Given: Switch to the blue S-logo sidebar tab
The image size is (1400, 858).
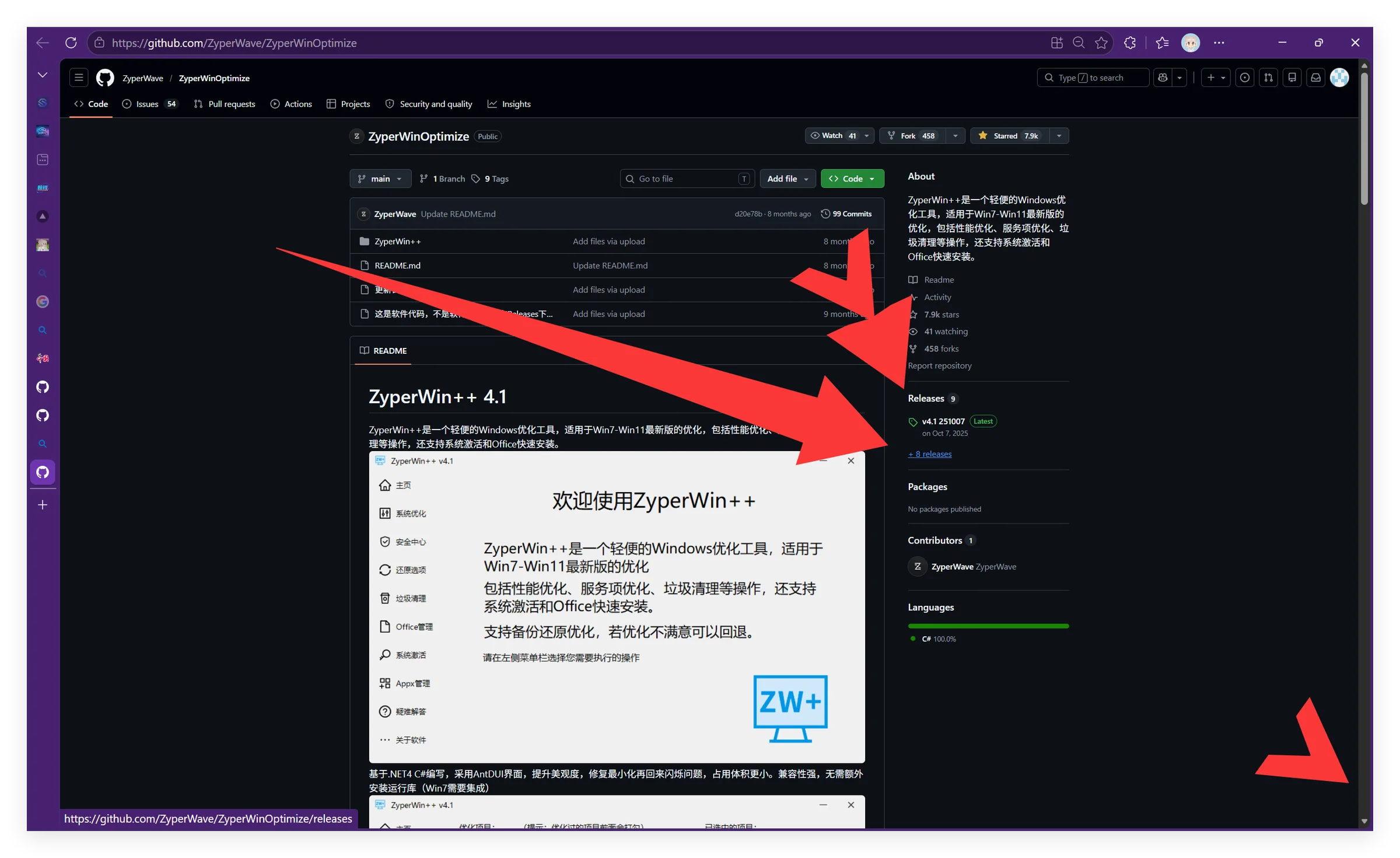Looking at the screenshot, I should pos(43,102).
